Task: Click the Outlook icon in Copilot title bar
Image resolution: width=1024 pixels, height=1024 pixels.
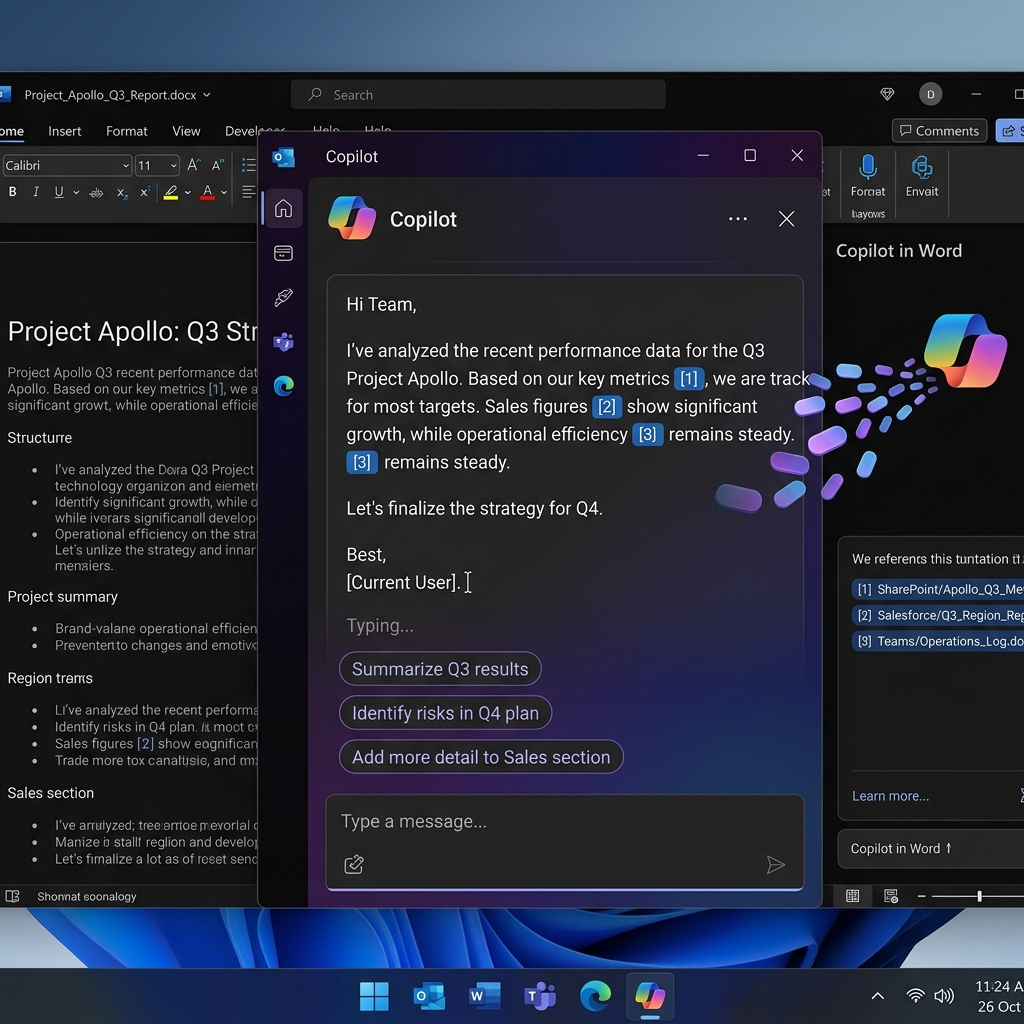Action: pos(283,157)
